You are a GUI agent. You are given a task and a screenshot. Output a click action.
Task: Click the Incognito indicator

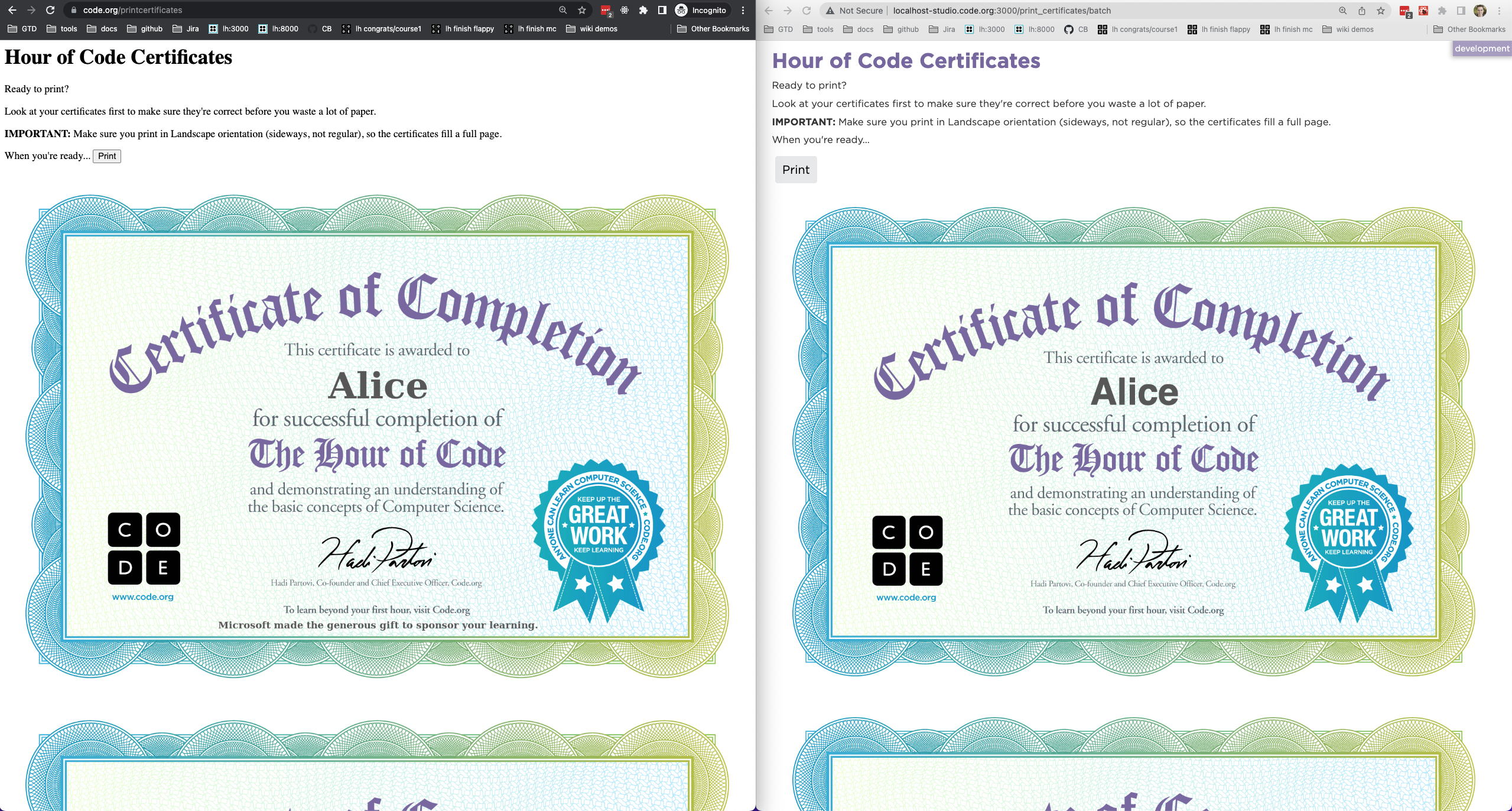click(701, 10)
